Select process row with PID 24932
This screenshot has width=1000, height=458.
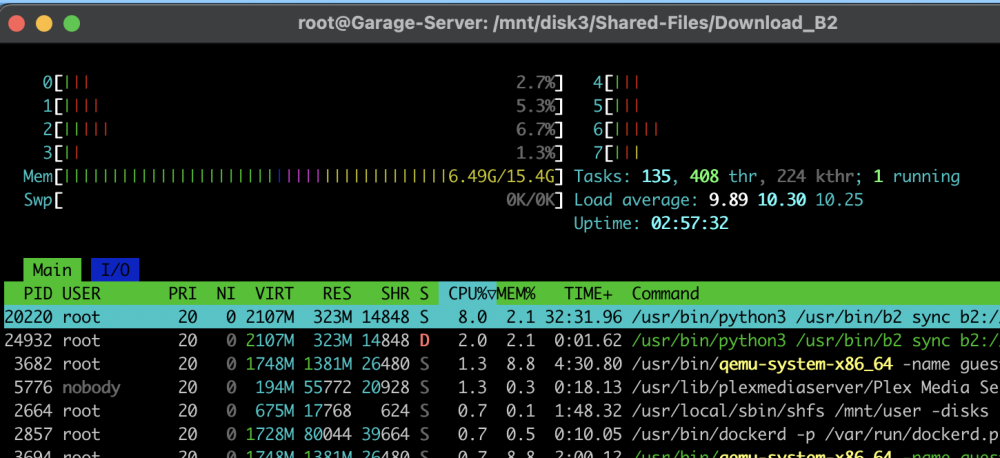coord(502,341)
